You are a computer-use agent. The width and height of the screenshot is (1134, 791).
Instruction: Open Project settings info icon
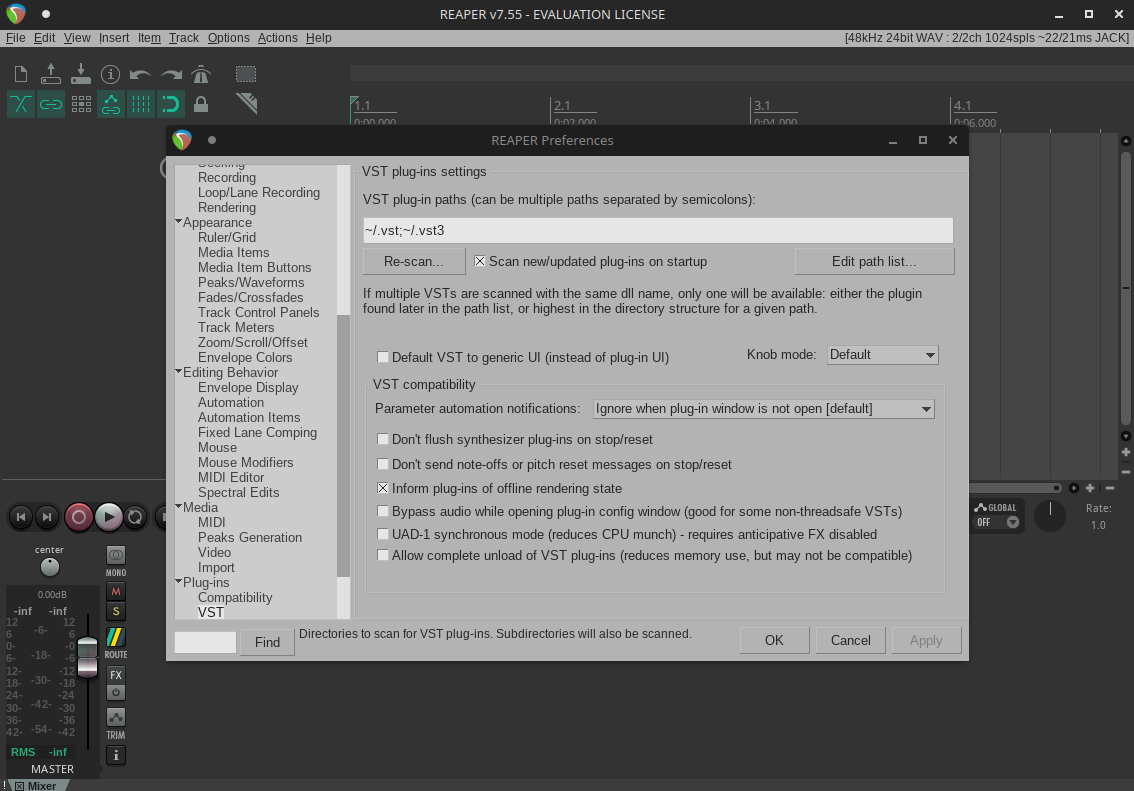click(111, 74)
